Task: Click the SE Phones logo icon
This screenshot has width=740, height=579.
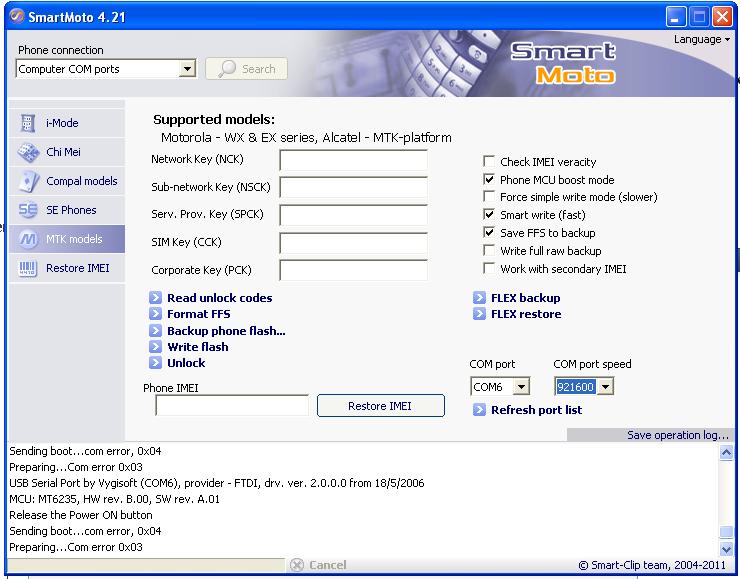Action: pyautogui.click(x=28, y=210)
